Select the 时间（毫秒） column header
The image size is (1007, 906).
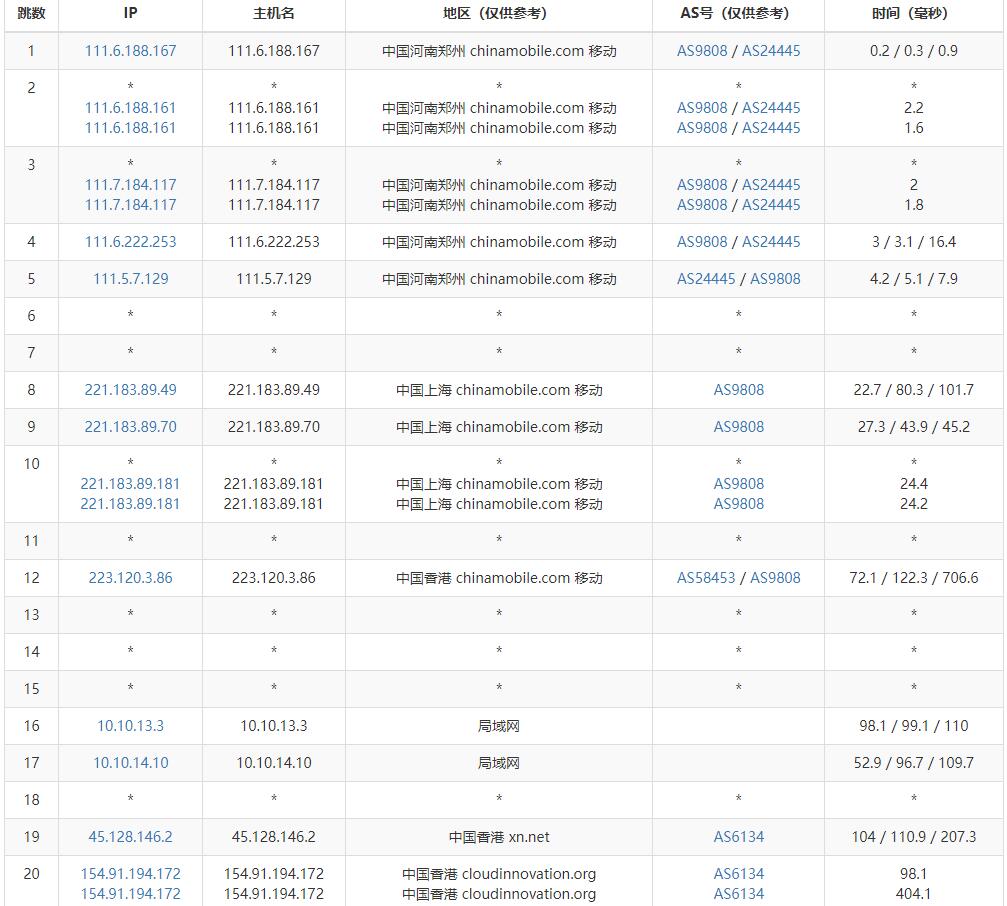[914, 13]
